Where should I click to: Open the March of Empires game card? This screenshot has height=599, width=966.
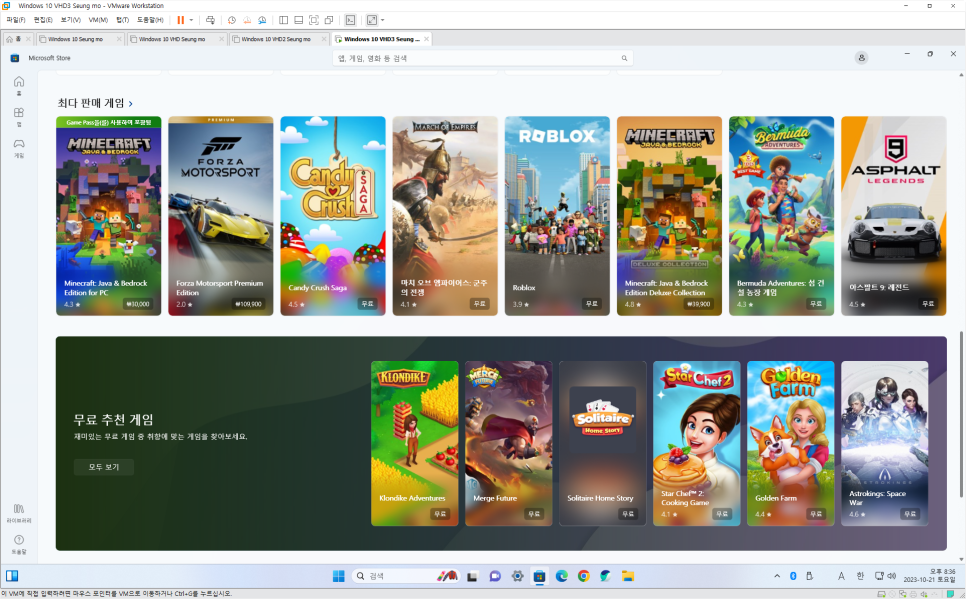coord(445,216)
